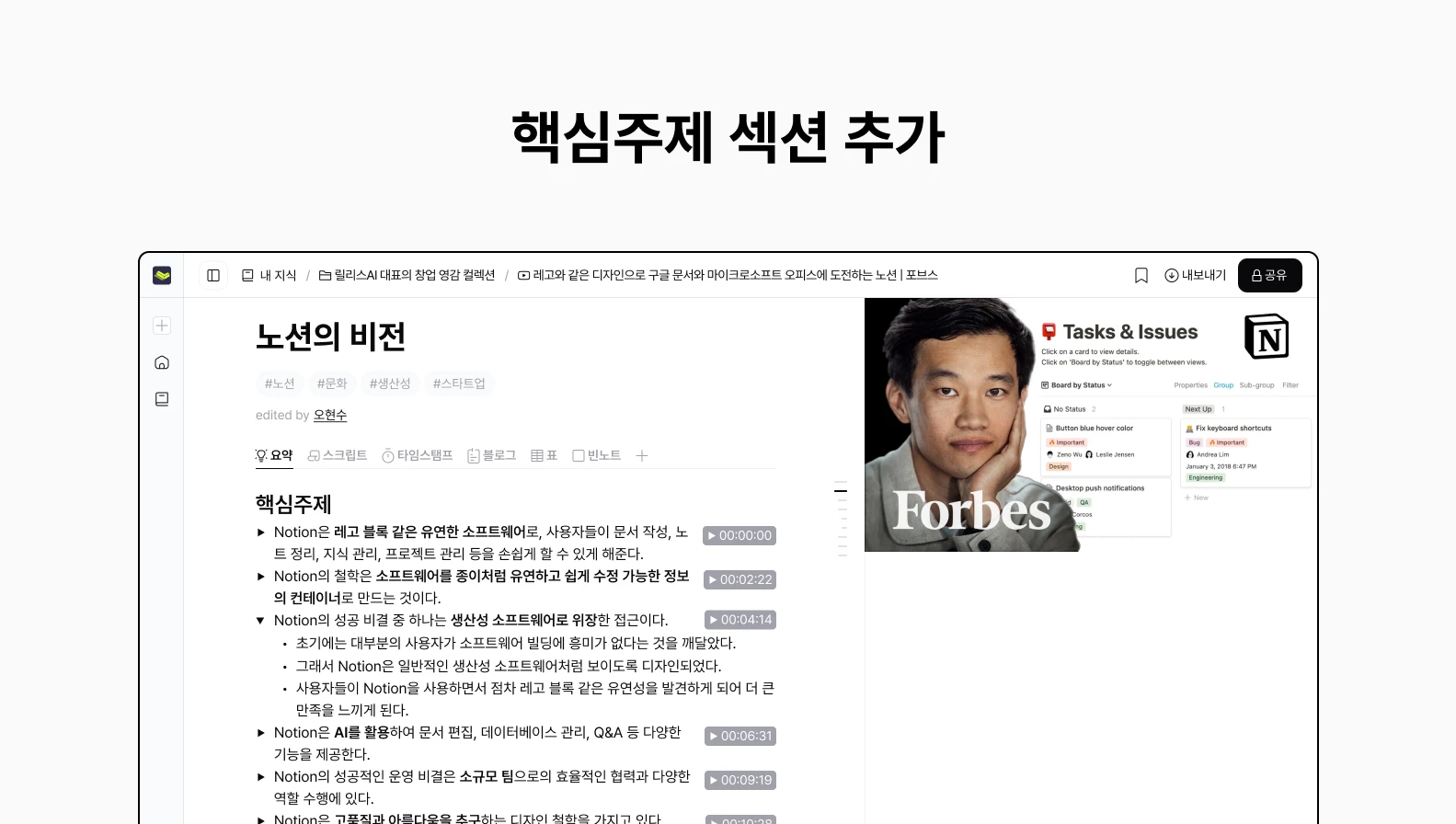The height and width of the screenshot is (824, 1456).
Task: Expand the AI를 활용하여 bullet
Action: pos(261,733)
